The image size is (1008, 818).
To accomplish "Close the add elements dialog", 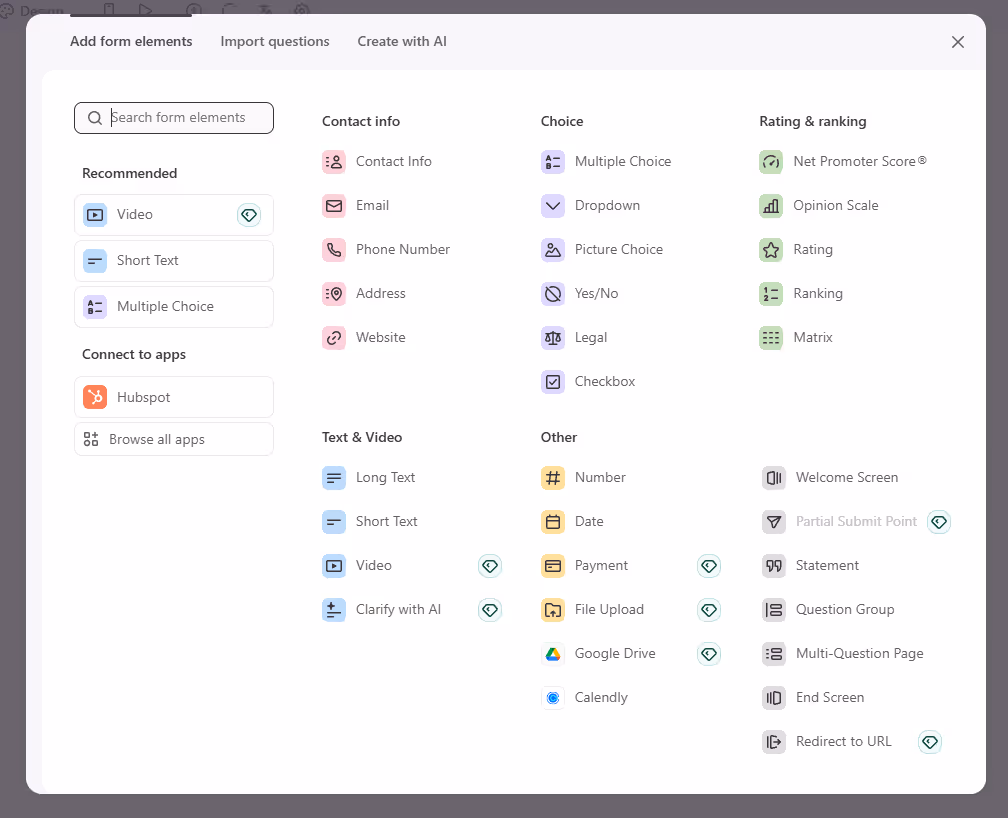I will click(958, 42).
